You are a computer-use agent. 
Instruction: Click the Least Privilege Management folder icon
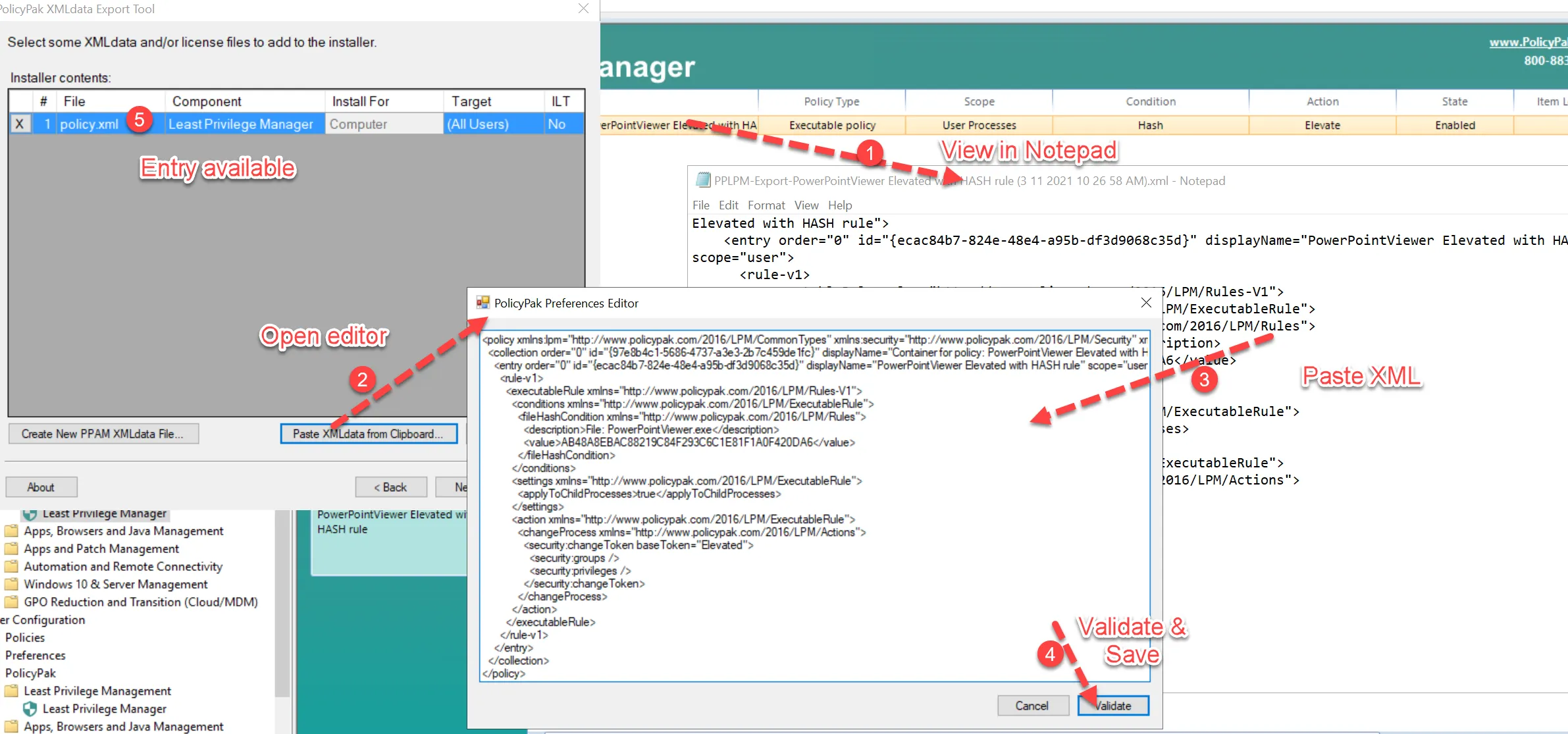[x=11, y=691]
